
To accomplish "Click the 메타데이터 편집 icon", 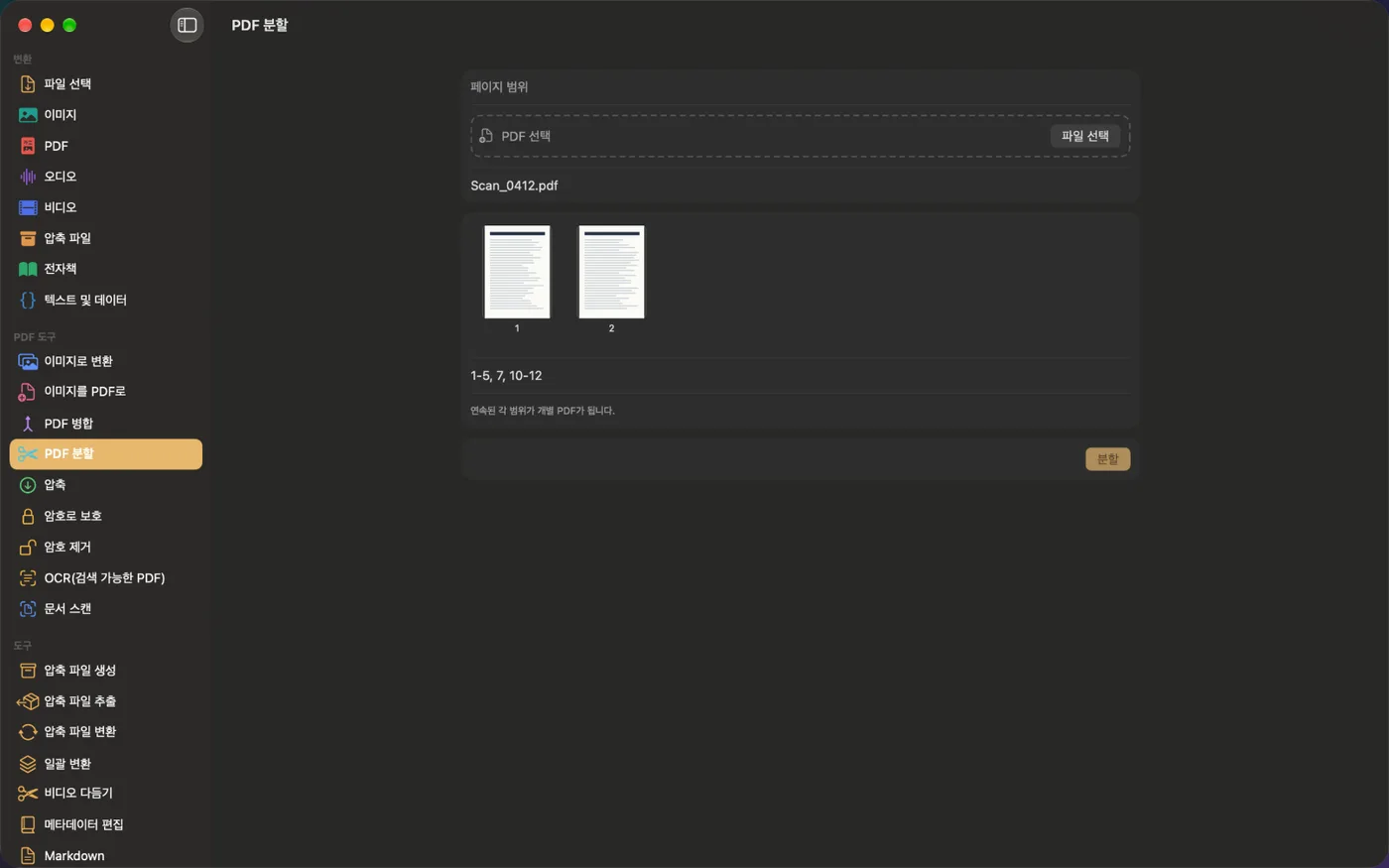I will (28, 825).
